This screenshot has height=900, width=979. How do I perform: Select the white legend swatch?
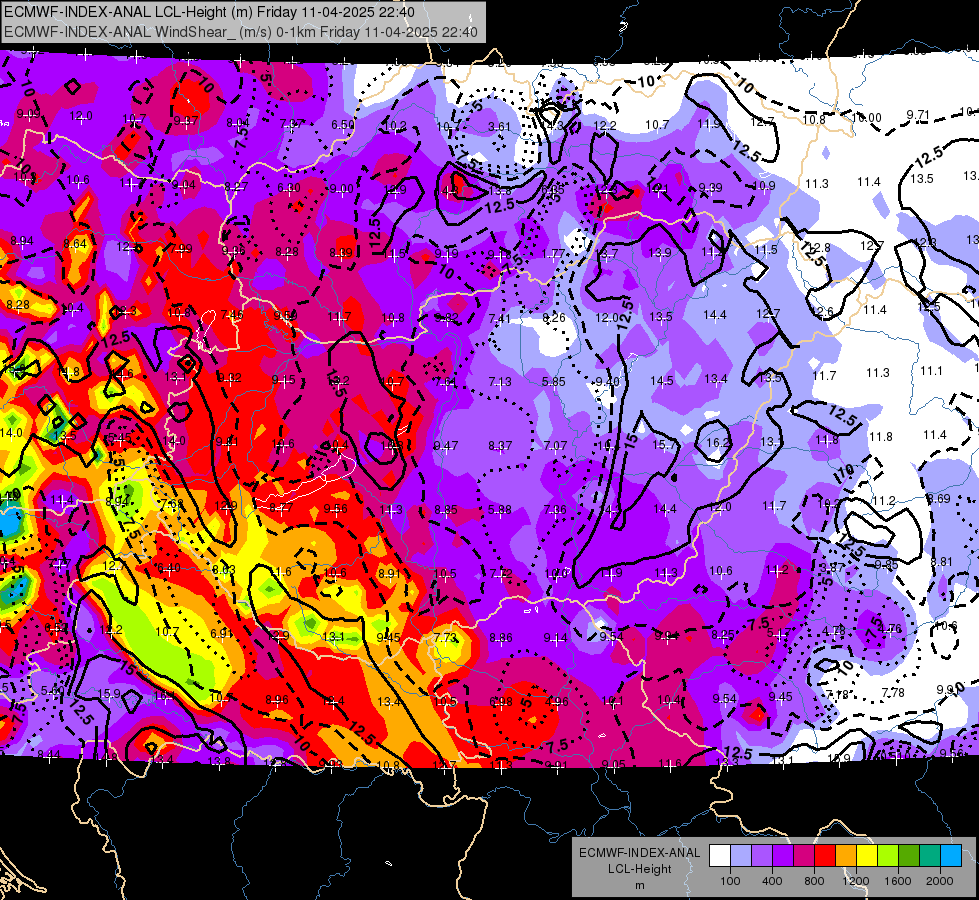[719, 856]
